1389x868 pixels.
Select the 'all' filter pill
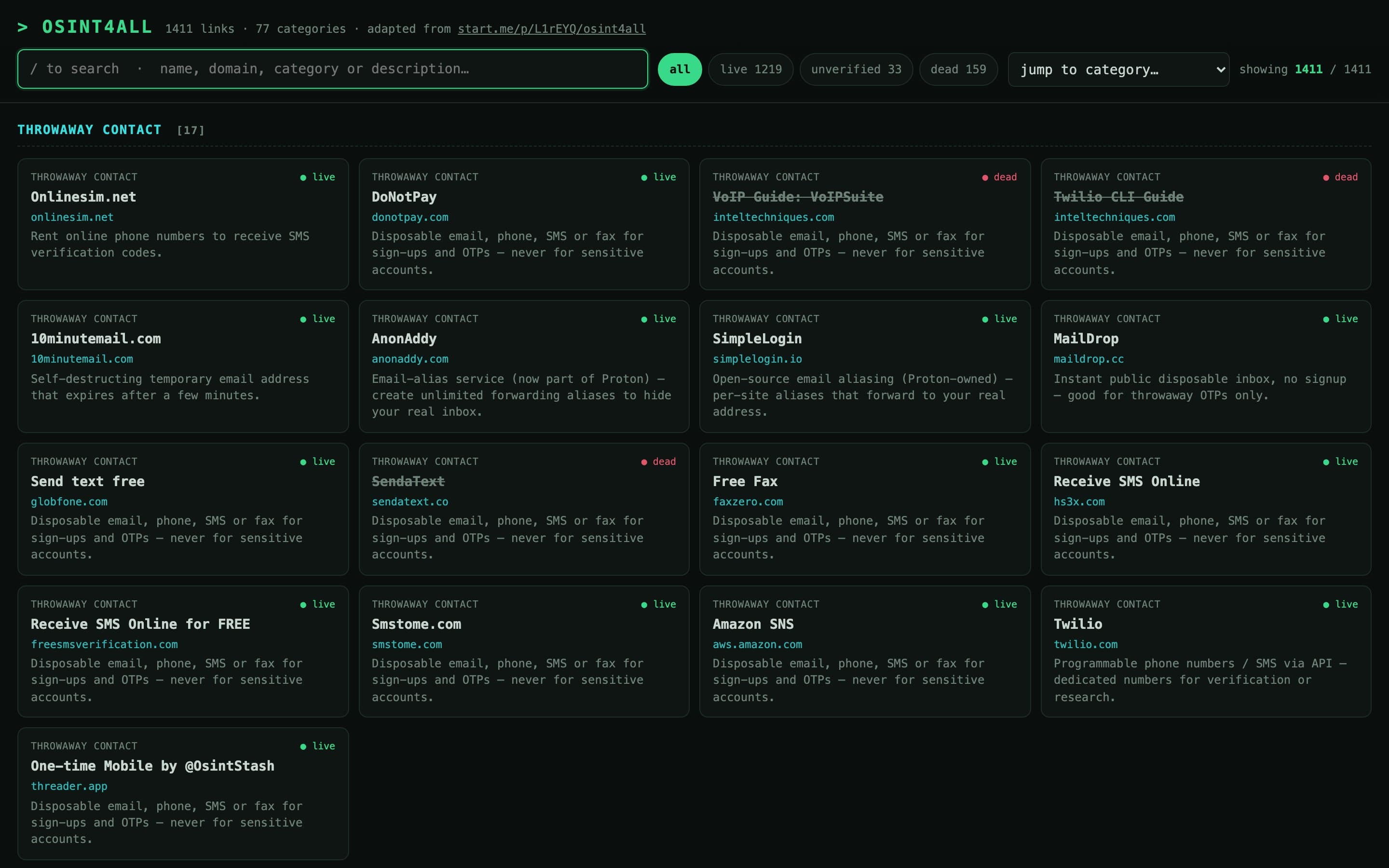680,69
